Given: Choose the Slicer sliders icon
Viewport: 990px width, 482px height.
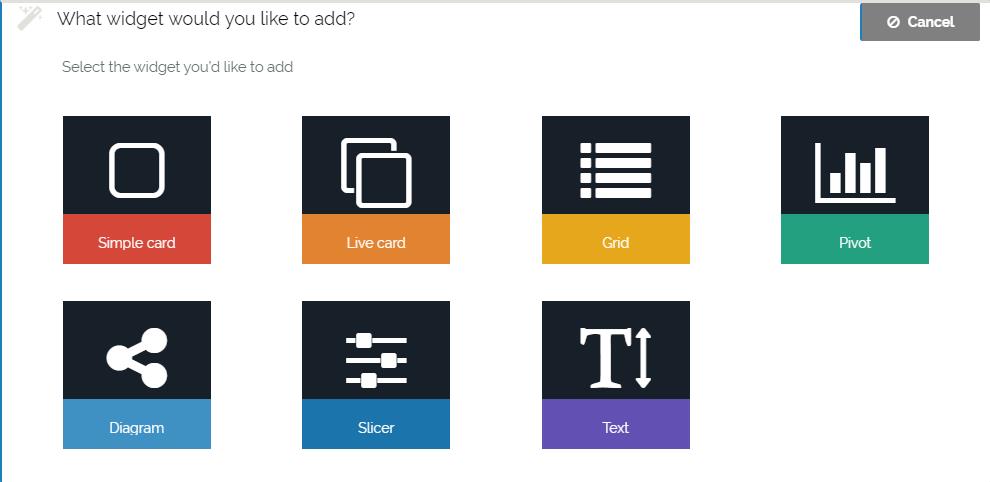Looking at the screenshot, I should pos(376,356).
